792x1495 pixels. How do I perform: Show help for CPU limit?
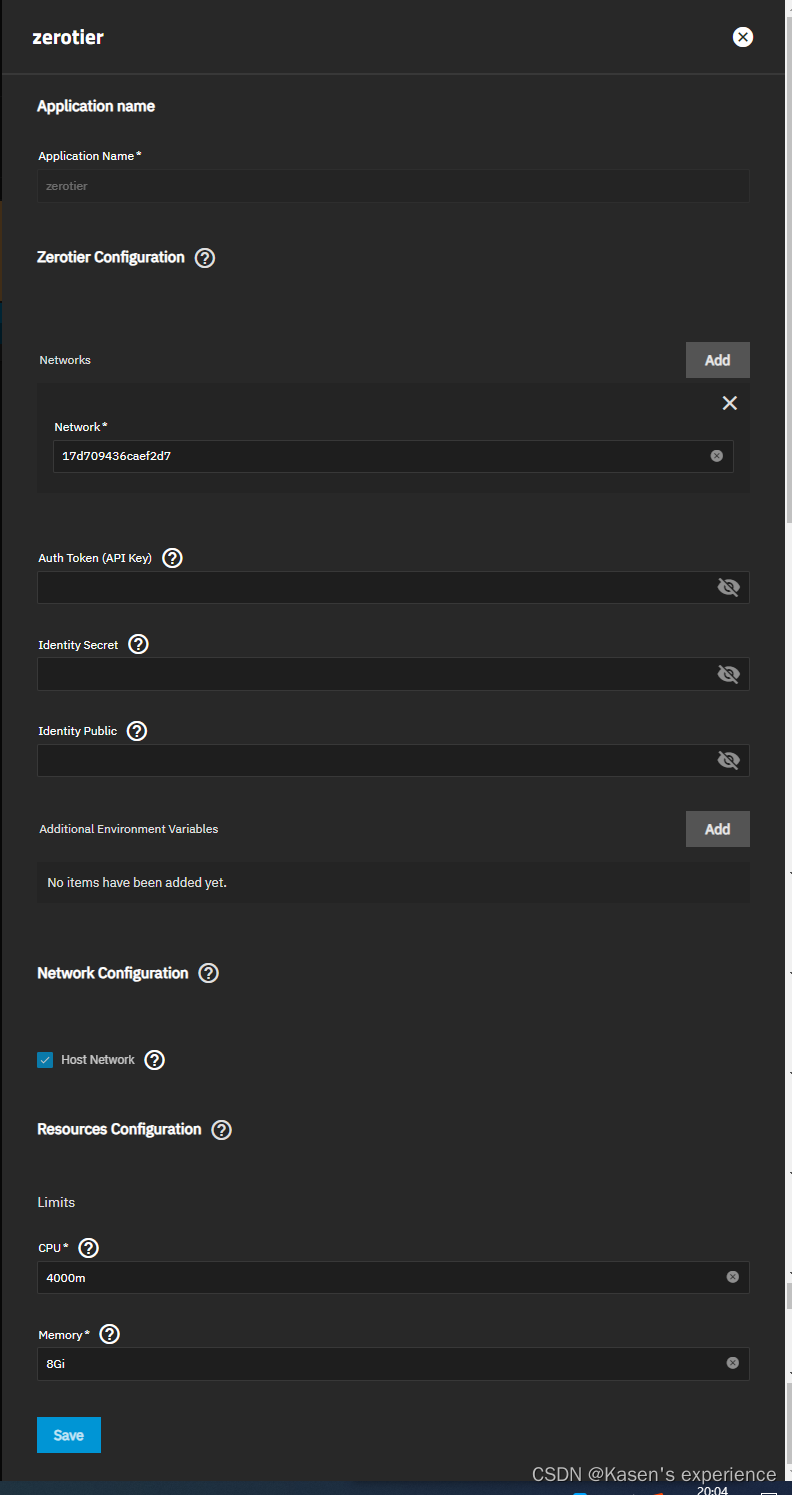[x=88, y=1248]
